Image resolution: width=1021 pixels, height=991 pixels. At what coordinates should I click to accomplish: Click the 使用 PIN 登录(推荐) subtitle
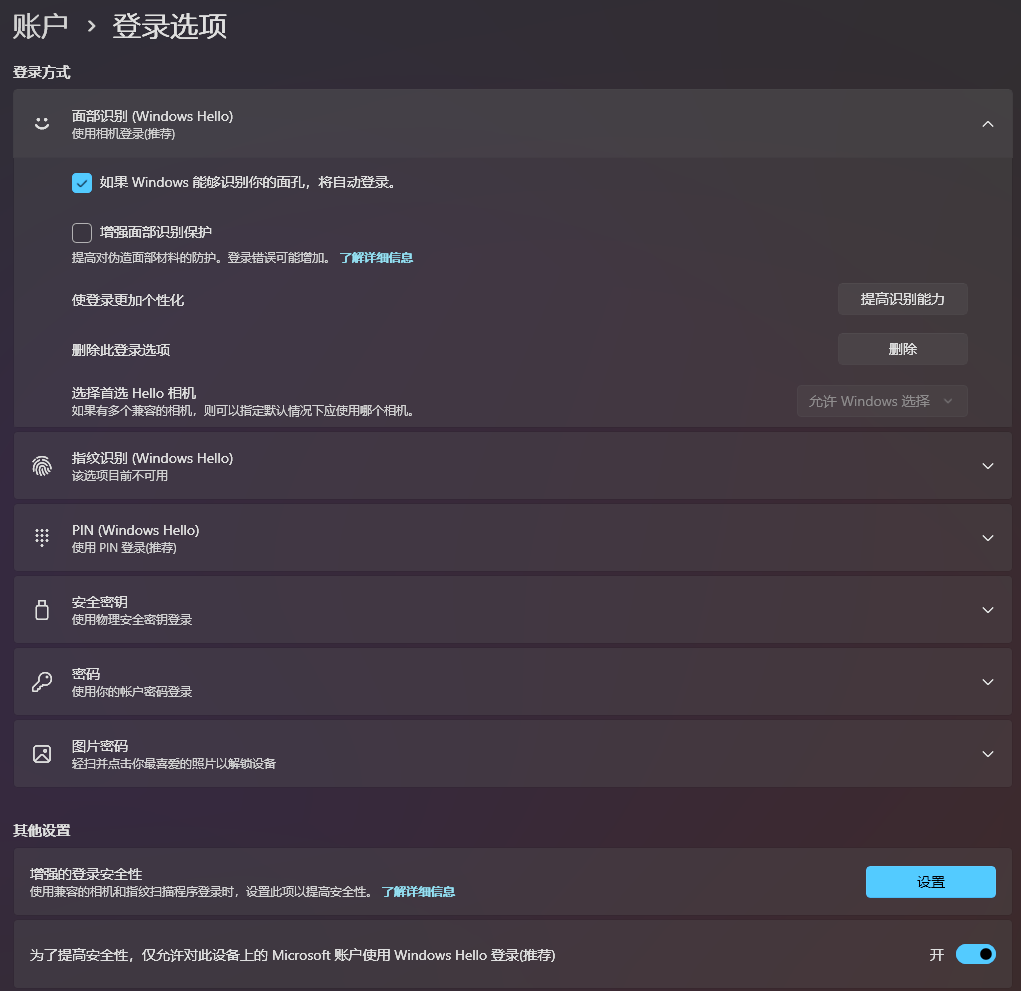124,548
